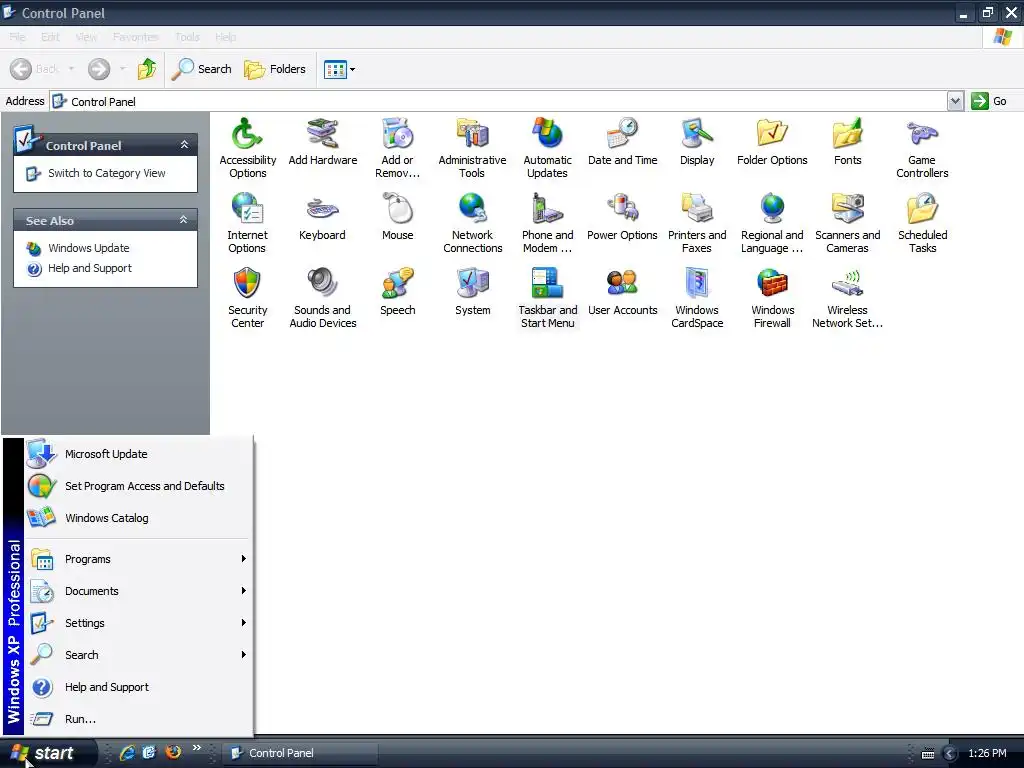1024x768 pixels.
Task: Show more Quick Launch items chevron
Action: (197, 748)
